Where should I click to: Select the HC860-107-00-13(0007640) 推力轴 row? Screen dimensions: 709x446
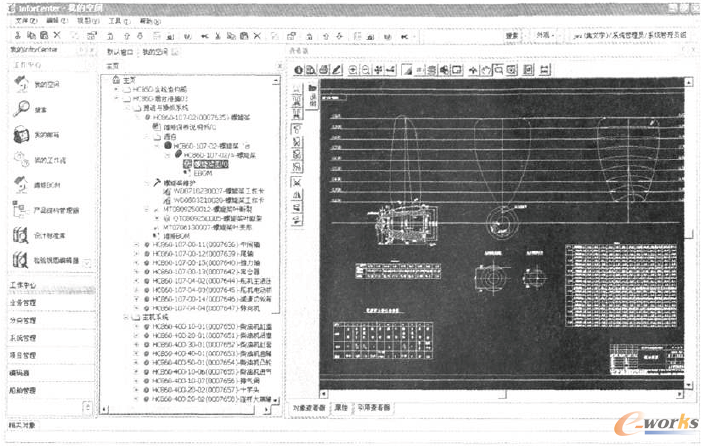(x=206, y=263)
